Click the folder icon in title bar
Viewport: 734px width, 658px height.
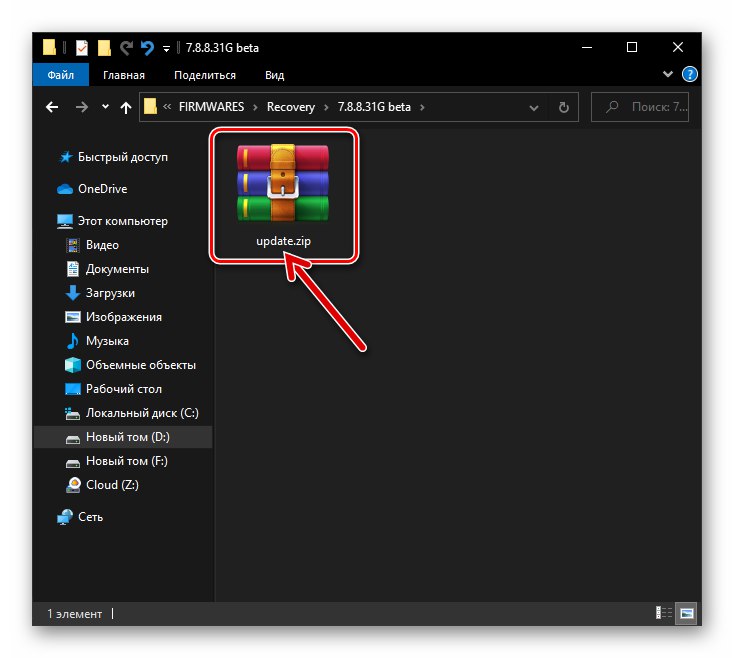click(49, 47)
